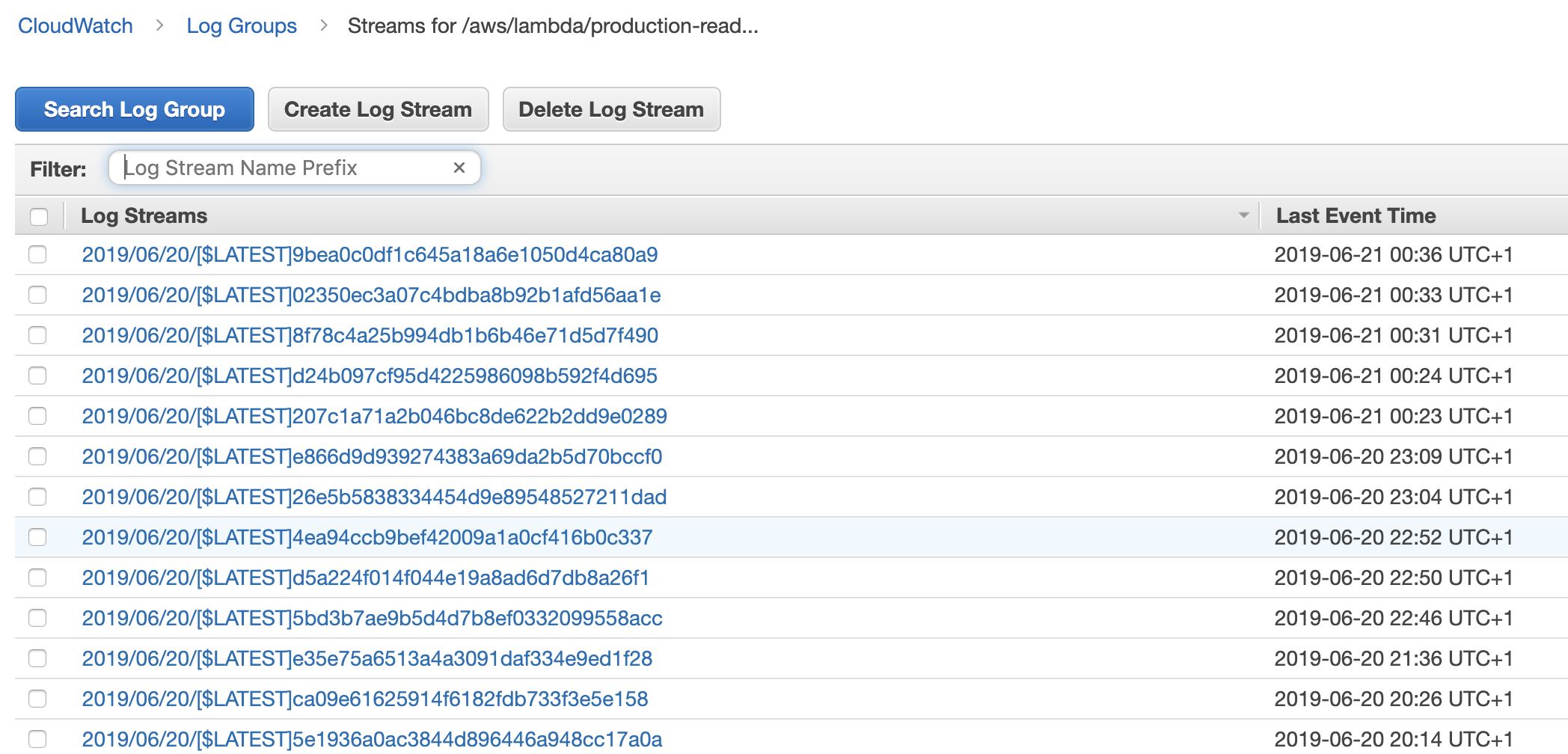Open log stream e35e75a6513a4a3091daf334e9ed1f28
Screen dimensions: 1568x754
tap(367, 658)
